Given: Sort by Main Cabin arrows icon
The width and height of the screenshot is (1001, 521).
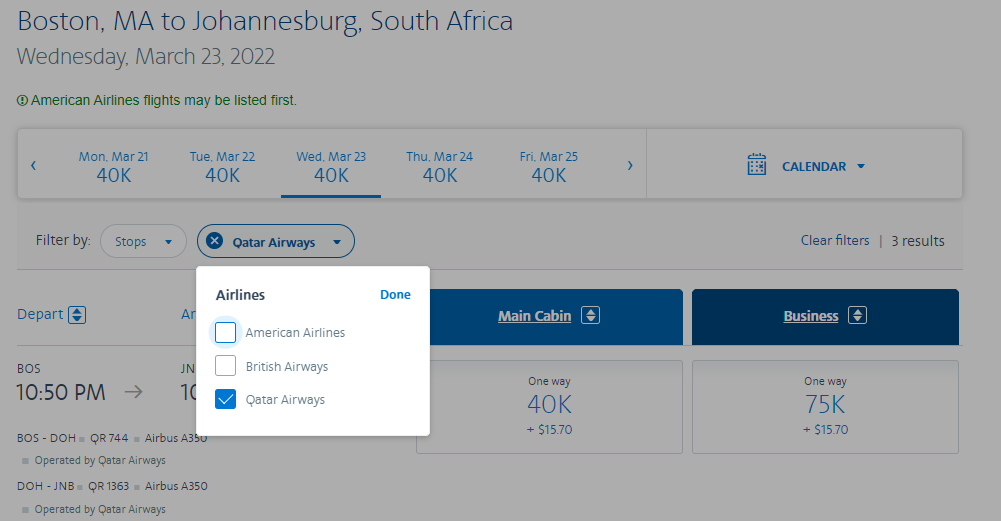Looking at the screenshot, I should [591, 315].
